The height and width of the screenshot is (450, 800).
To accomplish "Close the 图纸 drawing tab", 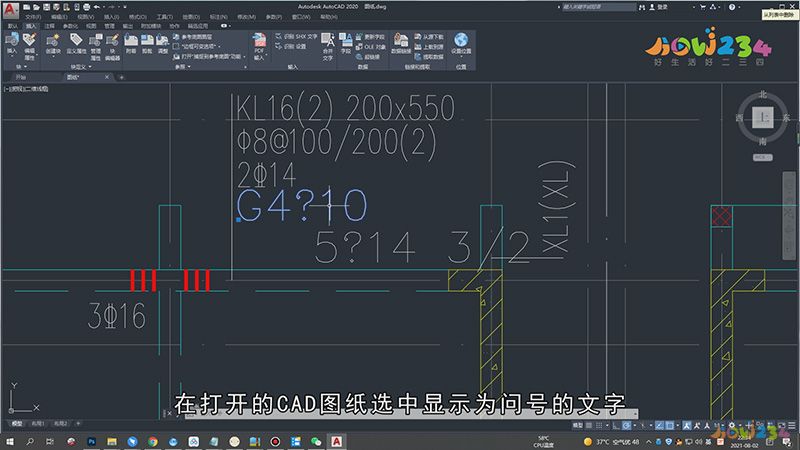I will (x=107, y=77).
